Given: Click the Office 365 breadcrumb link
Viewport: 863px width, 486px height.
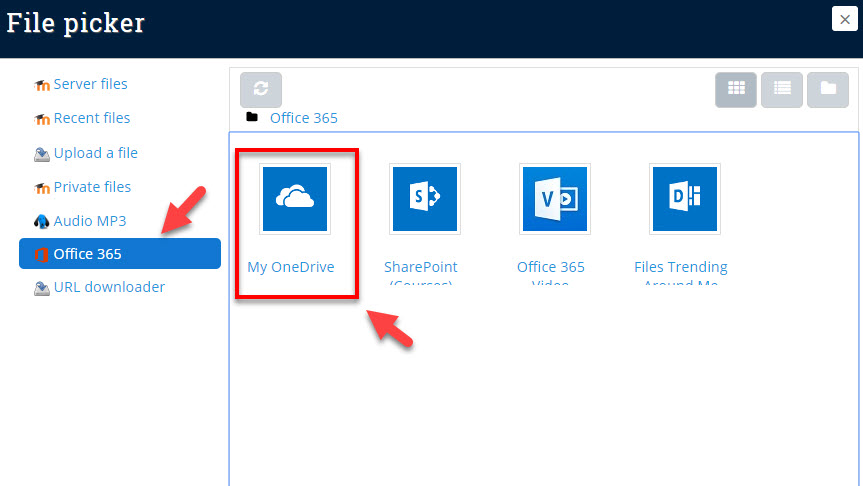Looking at the screenshot, I should (x=304, y=118).
